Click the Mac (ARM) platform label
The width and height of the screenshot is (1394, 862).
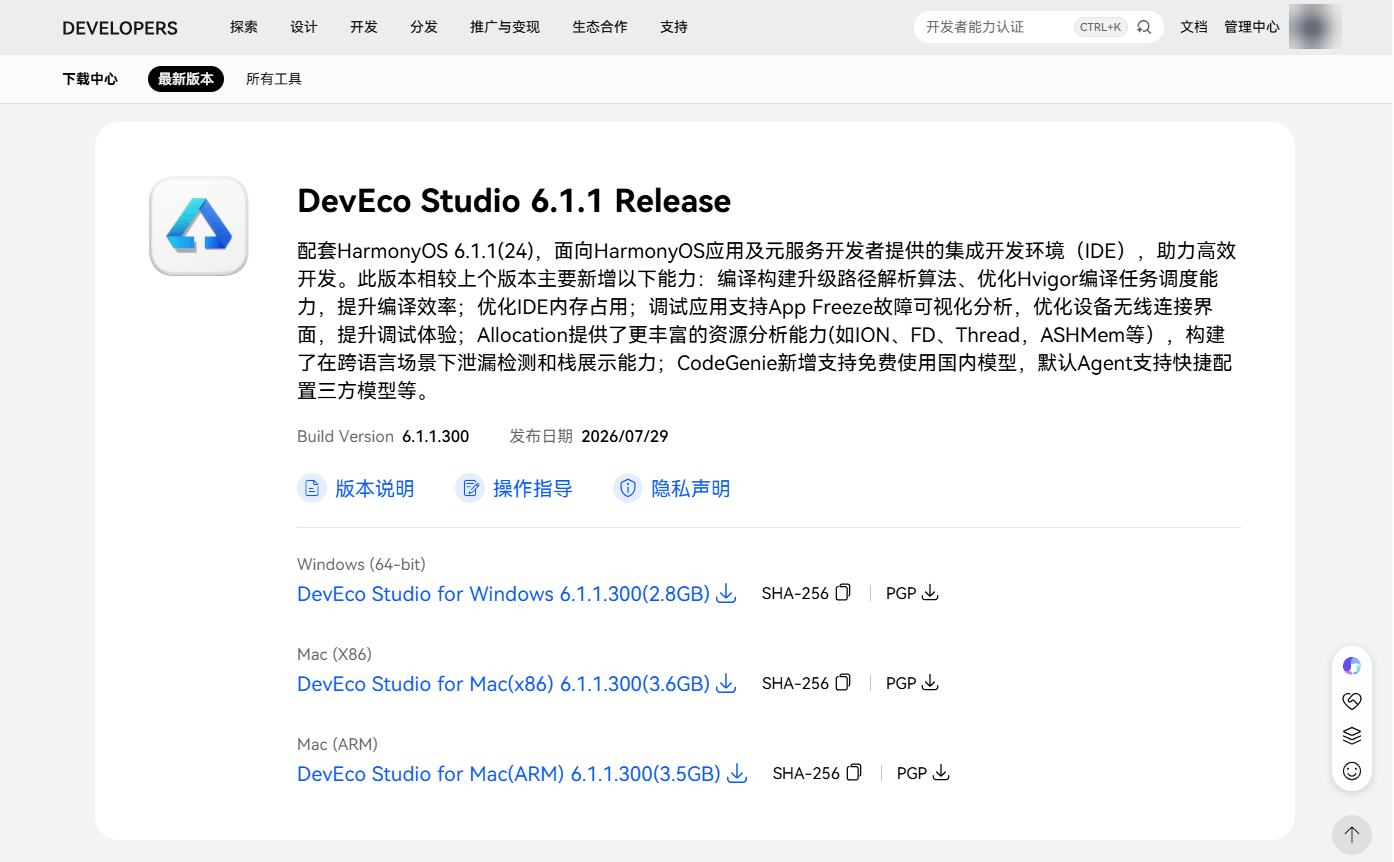337,744
